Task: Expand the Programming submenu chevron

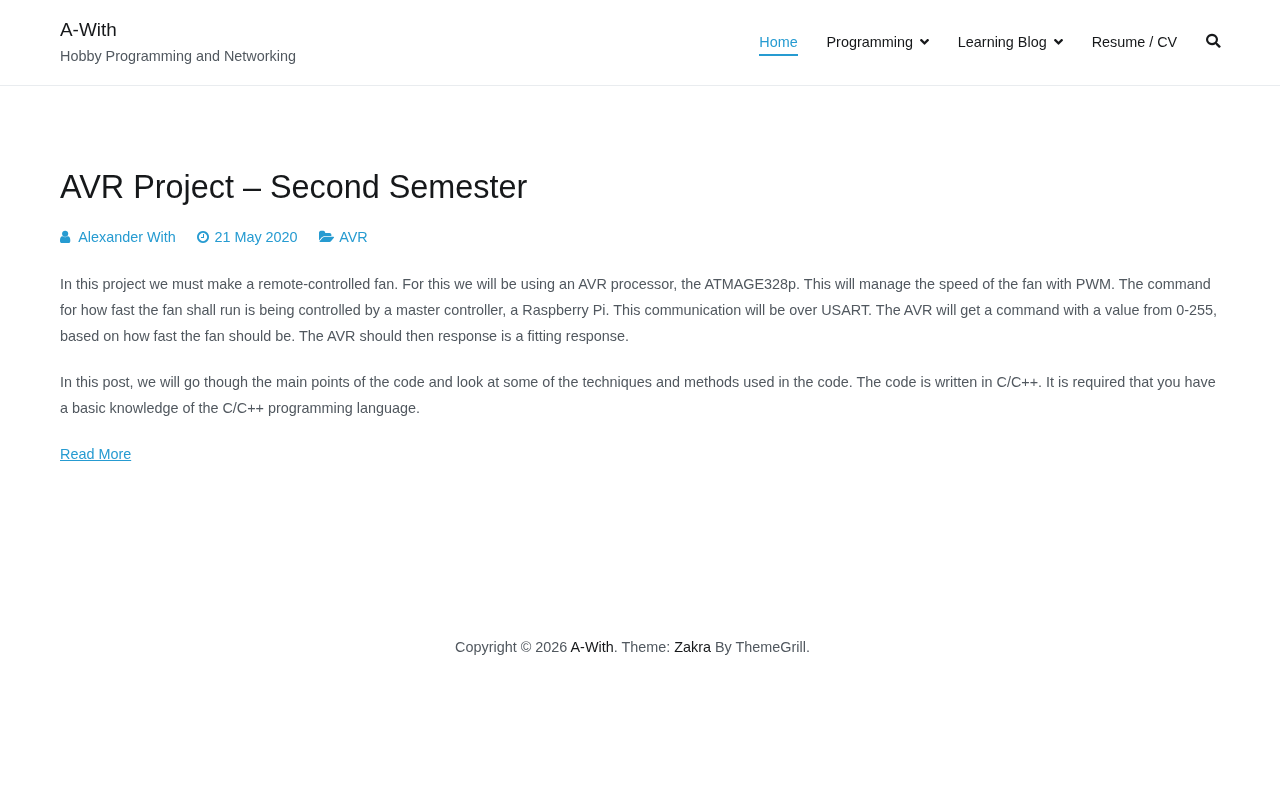Action: click(924, 42)
